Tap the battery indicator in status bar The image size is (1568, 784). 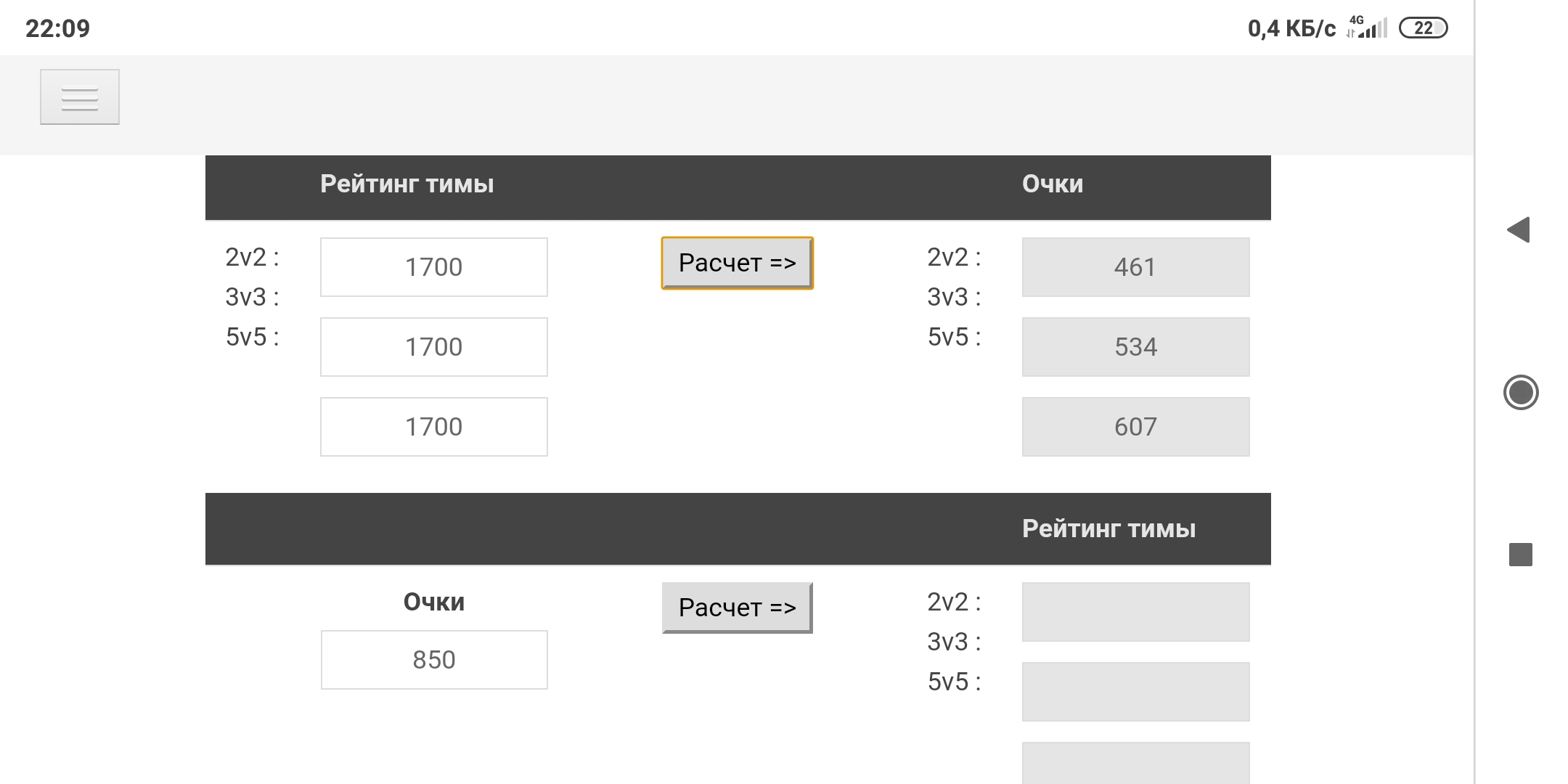coord(1423,28)
